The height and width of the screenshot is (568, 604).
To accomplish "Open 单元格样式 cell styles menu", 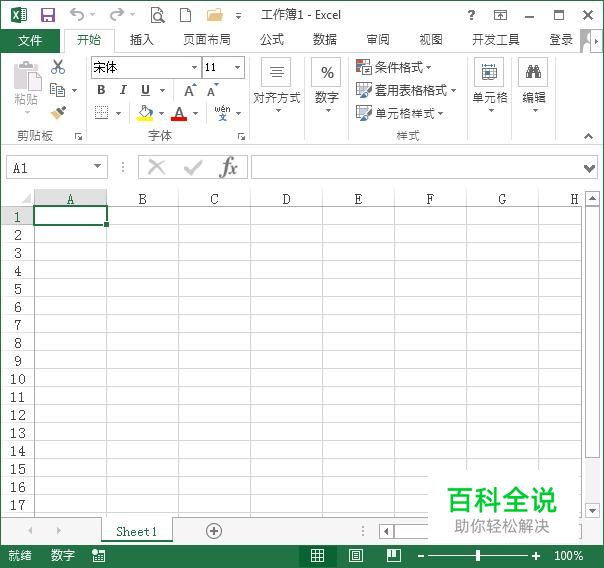I will coord(399,113).
